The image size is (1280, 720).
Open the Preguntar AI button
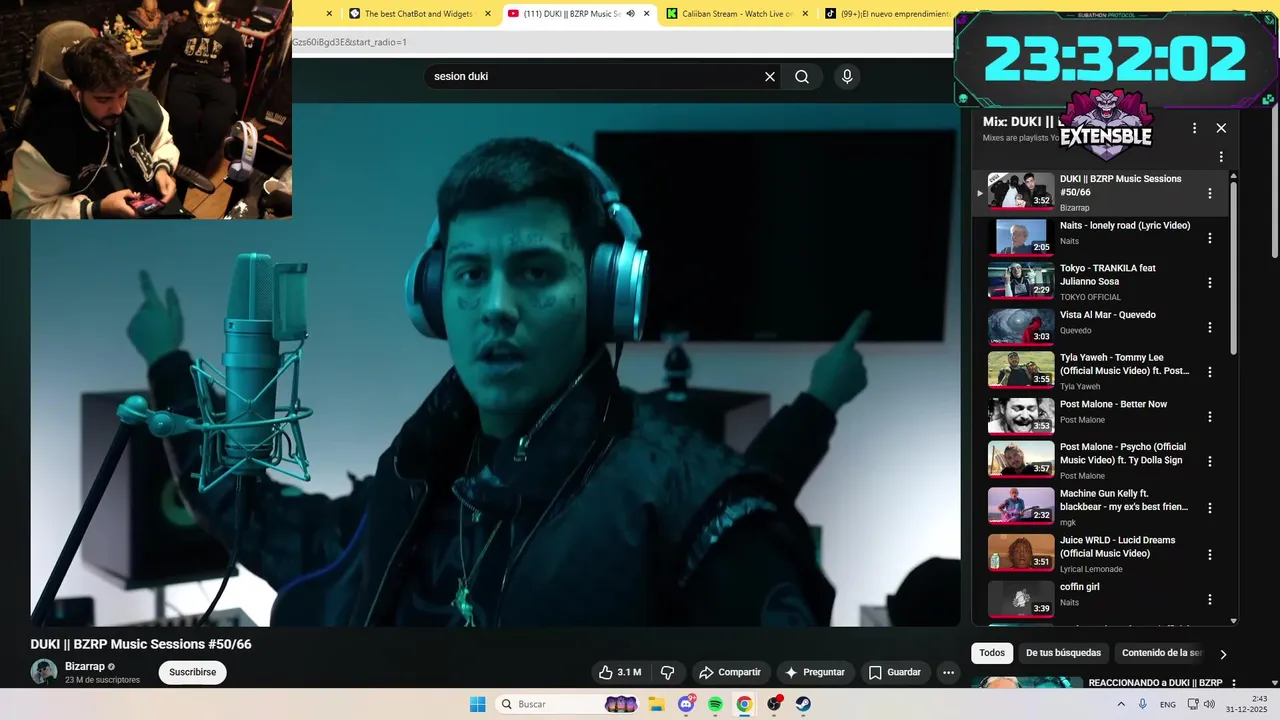(816, 672)
